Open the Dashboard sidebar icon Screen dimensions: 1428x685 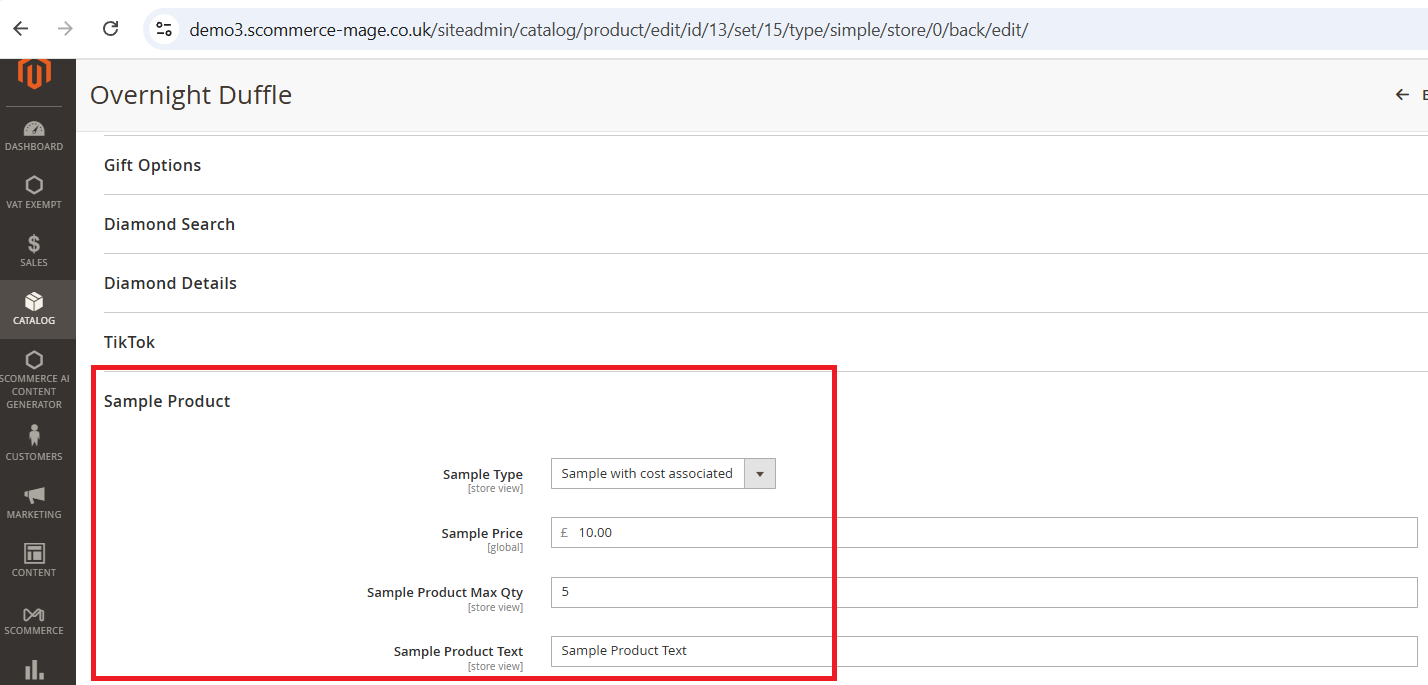(x=34, y=130)
